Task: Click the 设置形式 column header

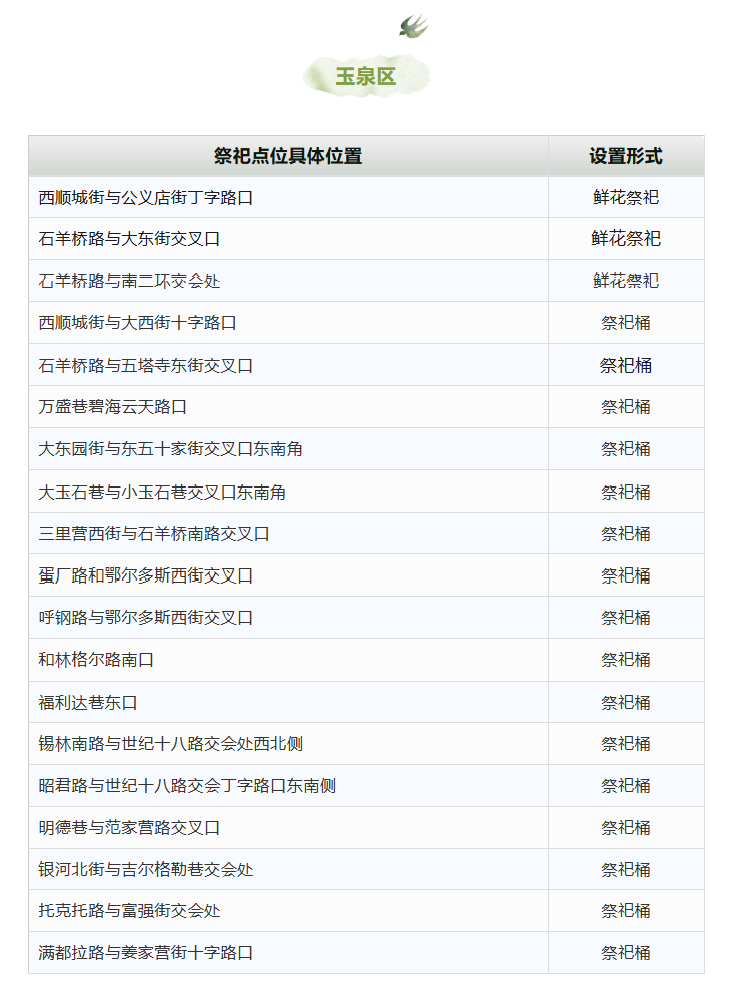Action: click(625, 156)
